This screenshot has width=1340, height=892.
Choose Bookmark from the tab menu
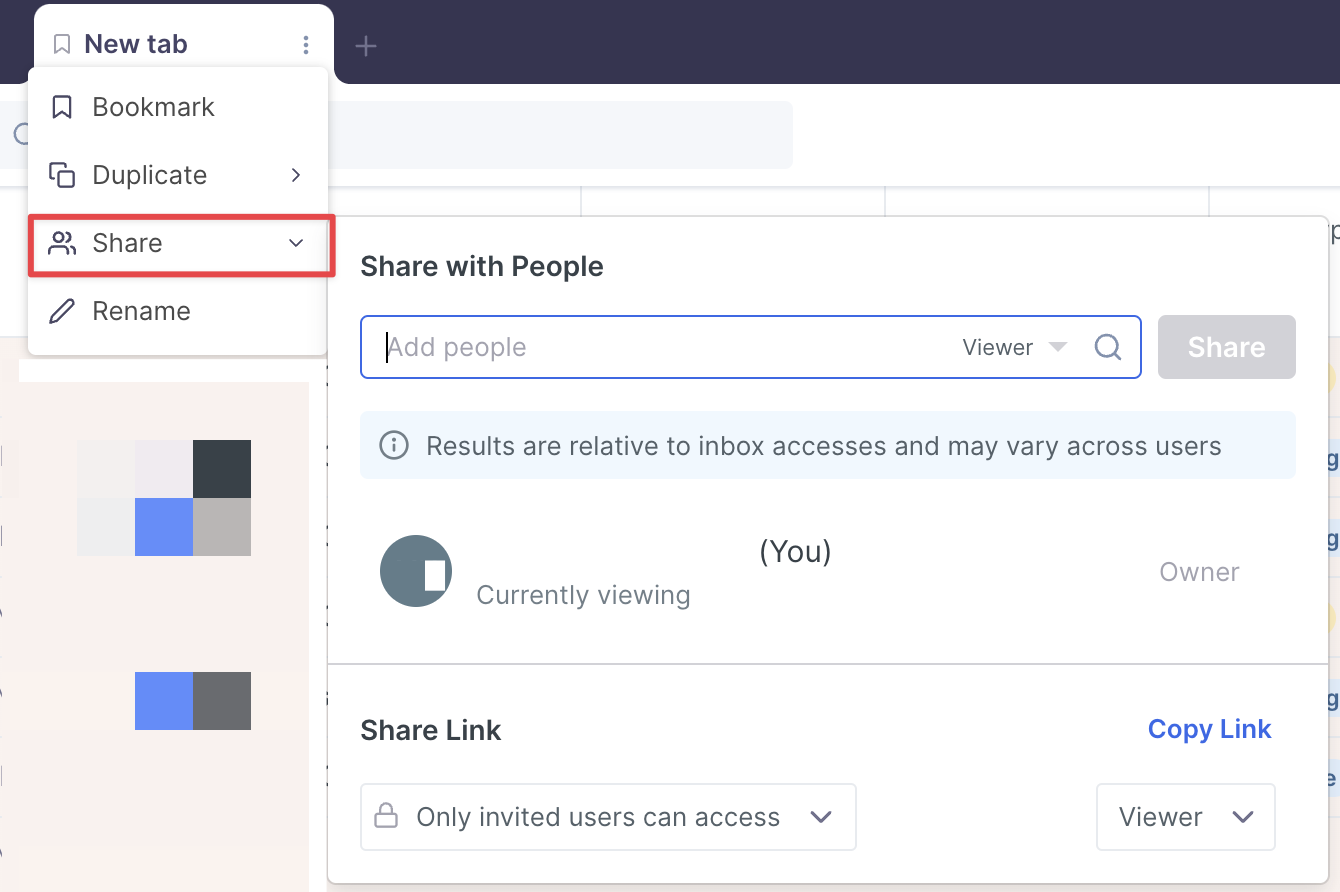(x=153, y=107)
